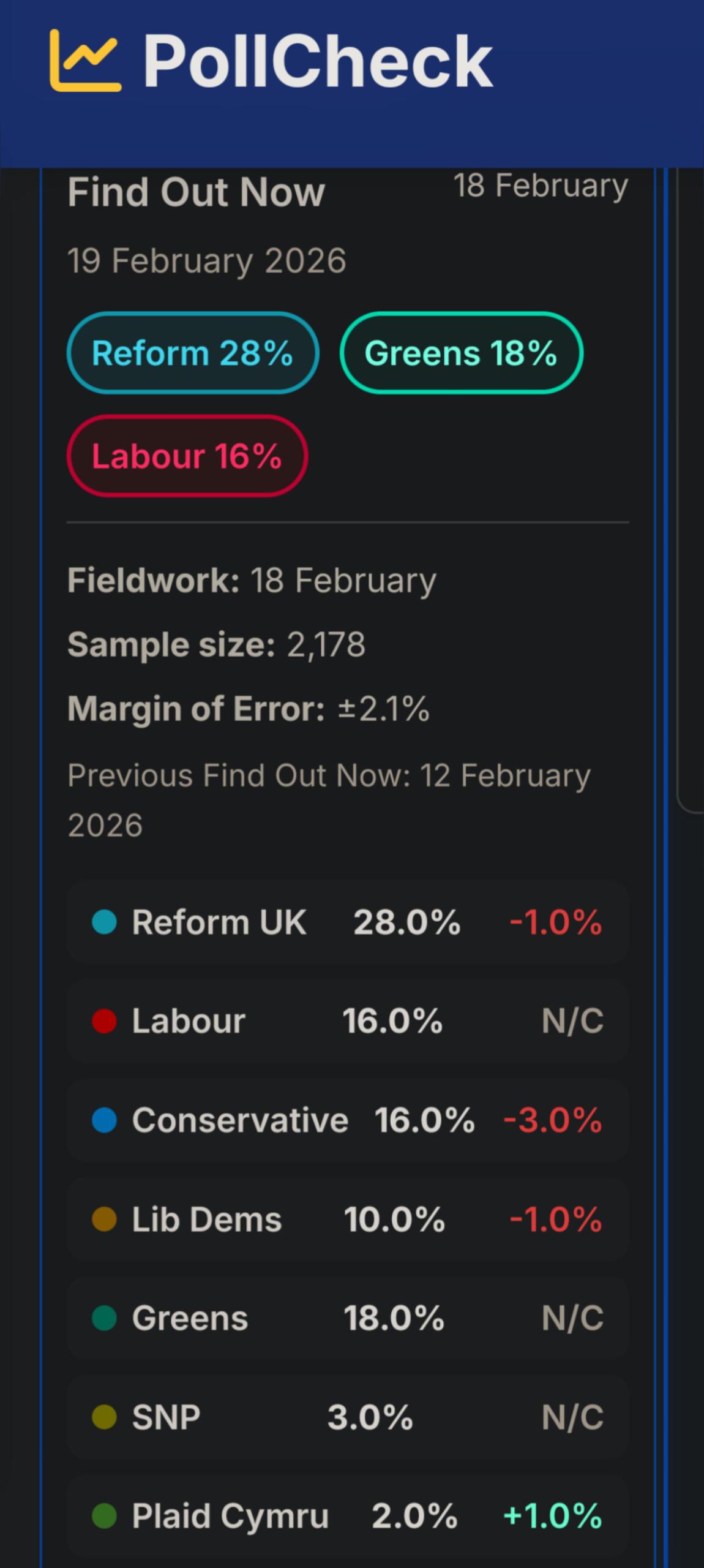704x1568 pixels.
Task: Click the SNP olive yellow color dot
Action: pyautogui.click(x=104, y=1417)
